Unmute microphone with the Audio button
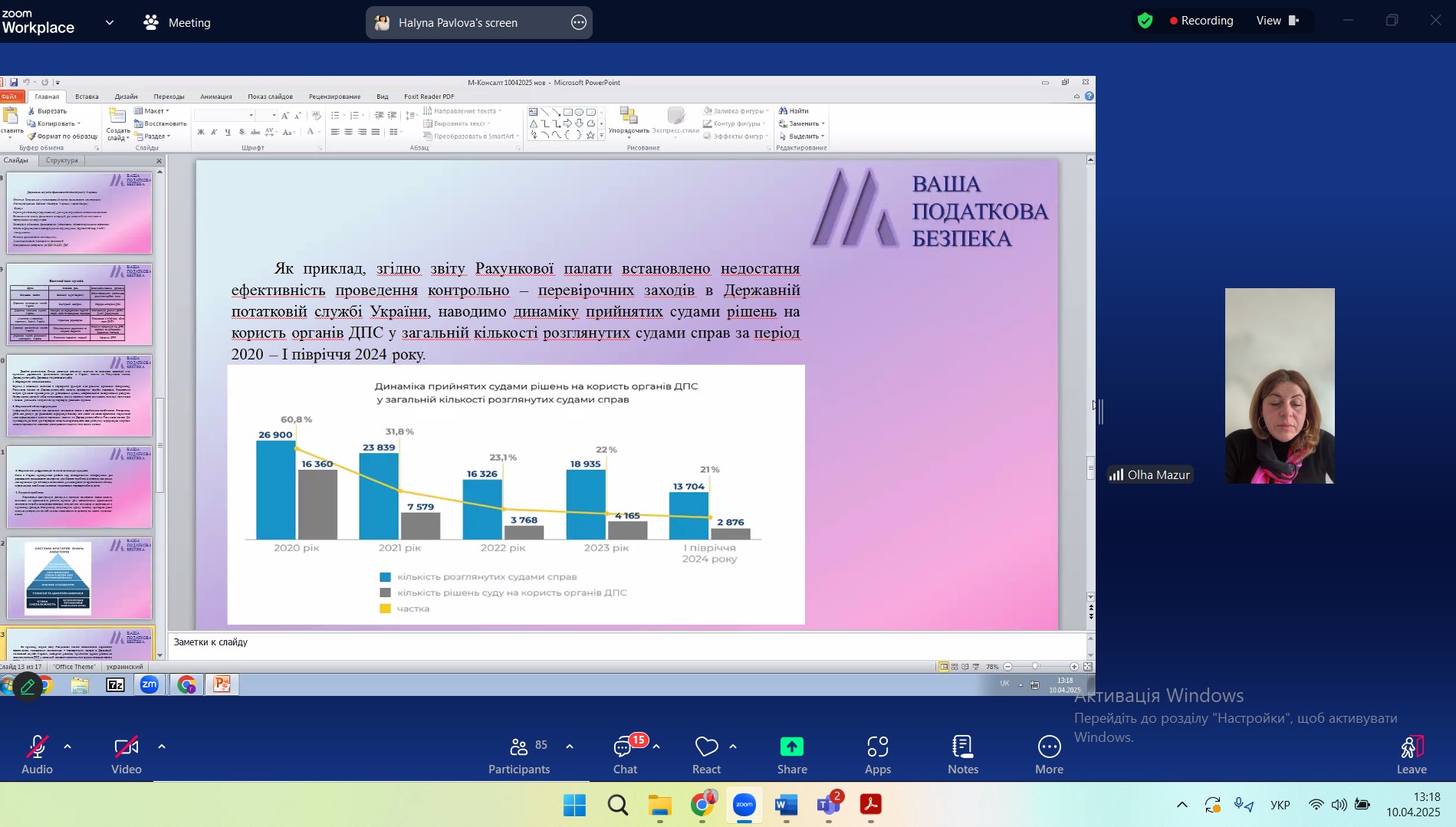1456x827 pixels. tap(37, 755)
